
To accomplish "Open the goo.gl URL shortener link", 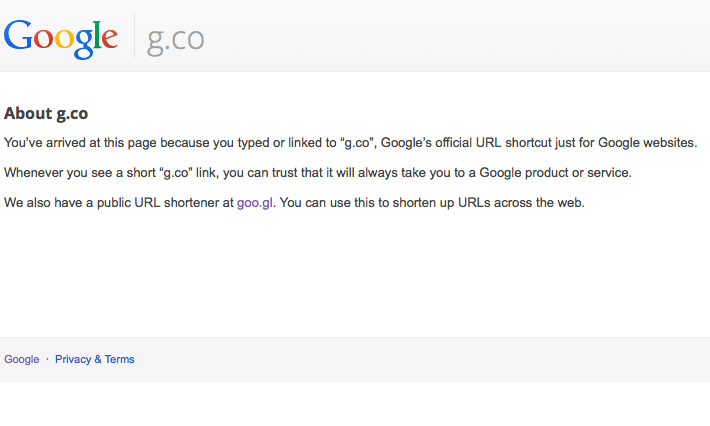I will [x=255, y=203].
